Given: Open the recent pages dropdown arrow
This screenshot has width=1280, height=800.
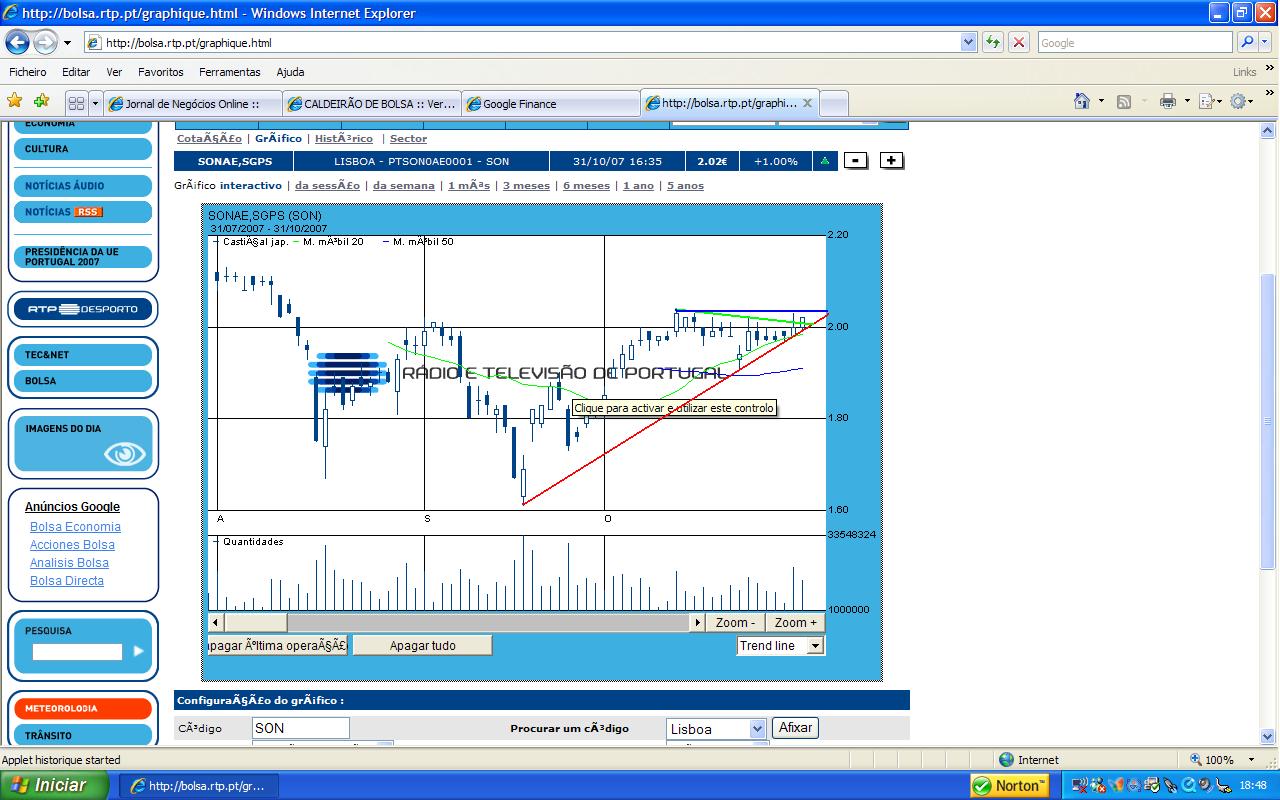Looking at the screenshot, I should coord(67,43).
